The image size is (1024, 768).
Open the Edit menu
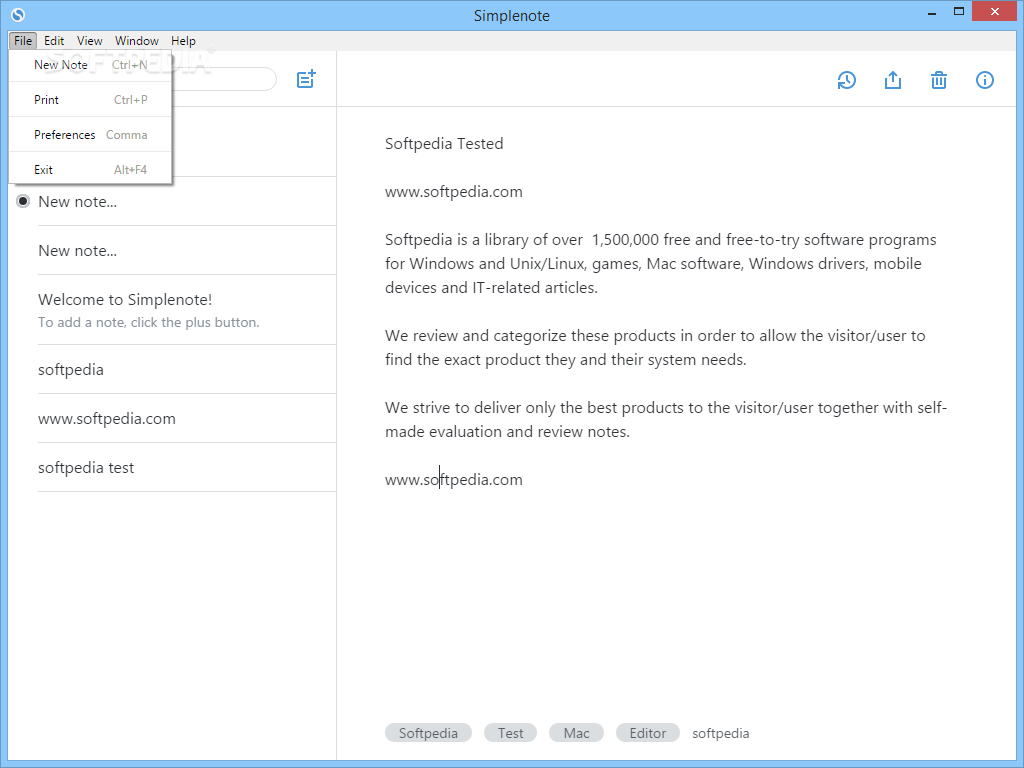pos(54,40)
